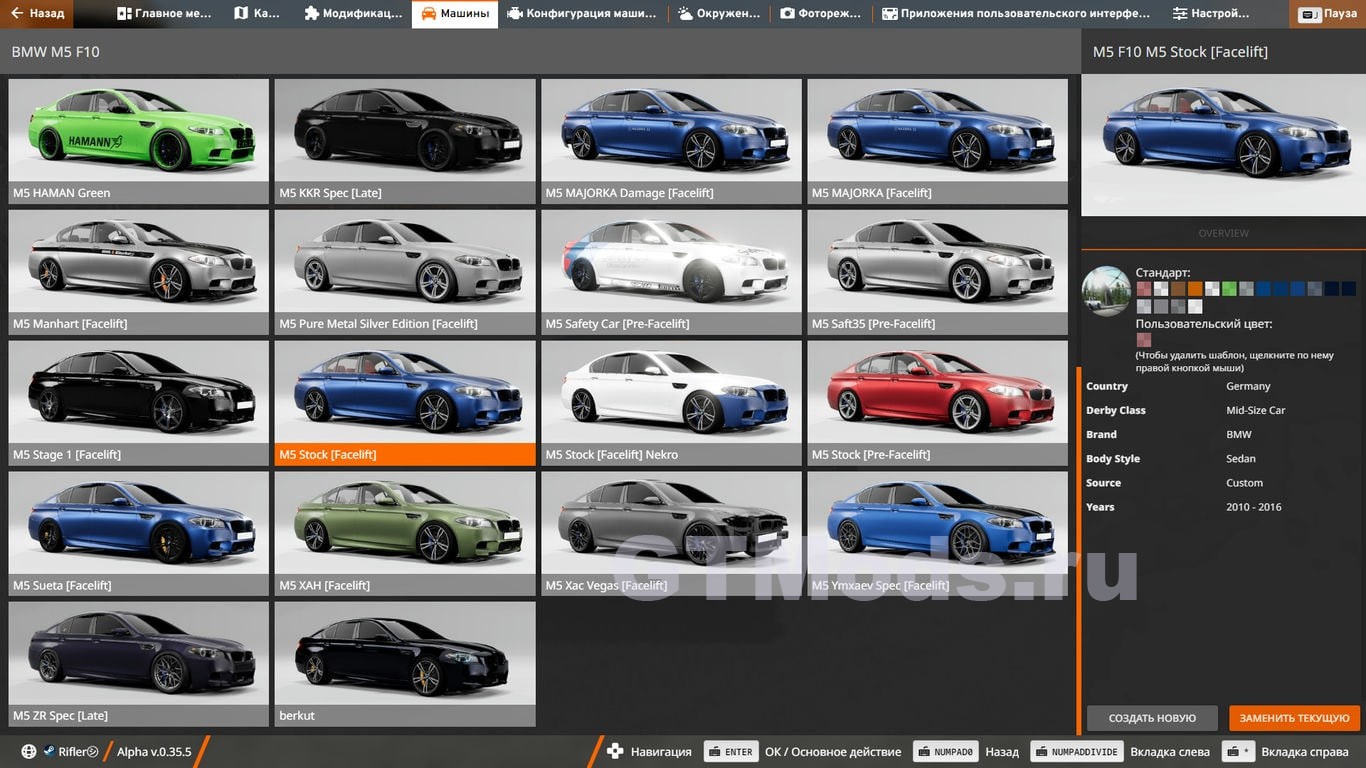Viewport: 1366px width, 768px height.
Task: Pick the green M5 XAH [Facelift]
Action: coord(405,534)
